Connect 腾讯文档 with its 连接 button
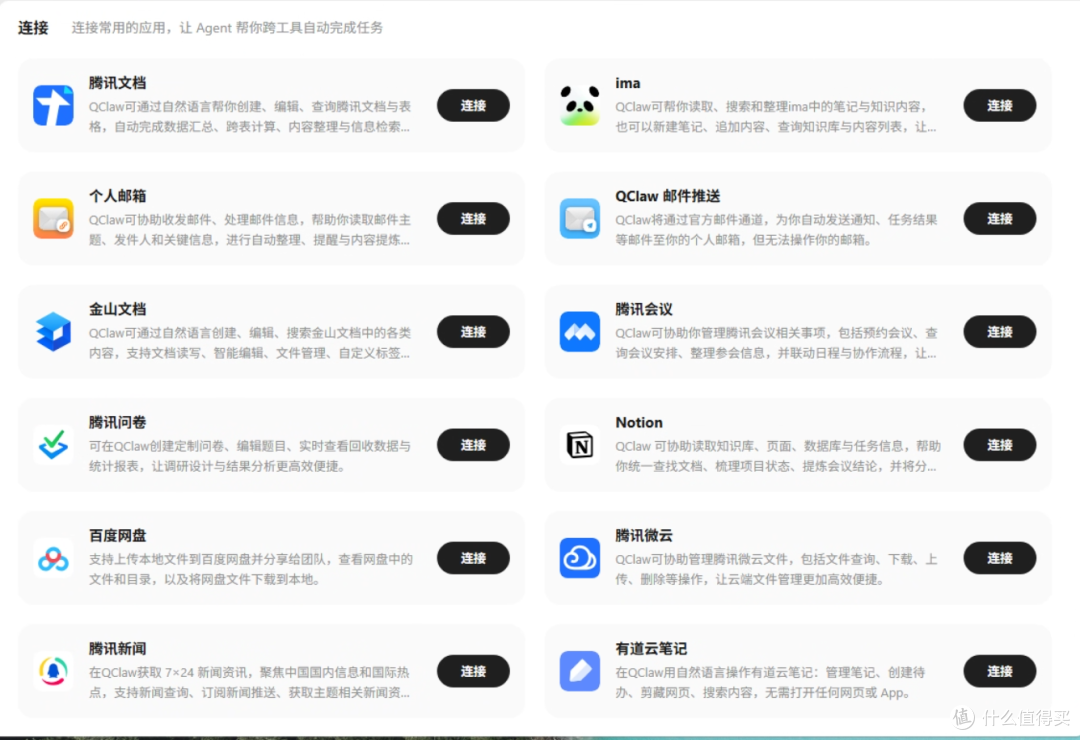The height and width of the screenshot is (740, 1080). 473,105
